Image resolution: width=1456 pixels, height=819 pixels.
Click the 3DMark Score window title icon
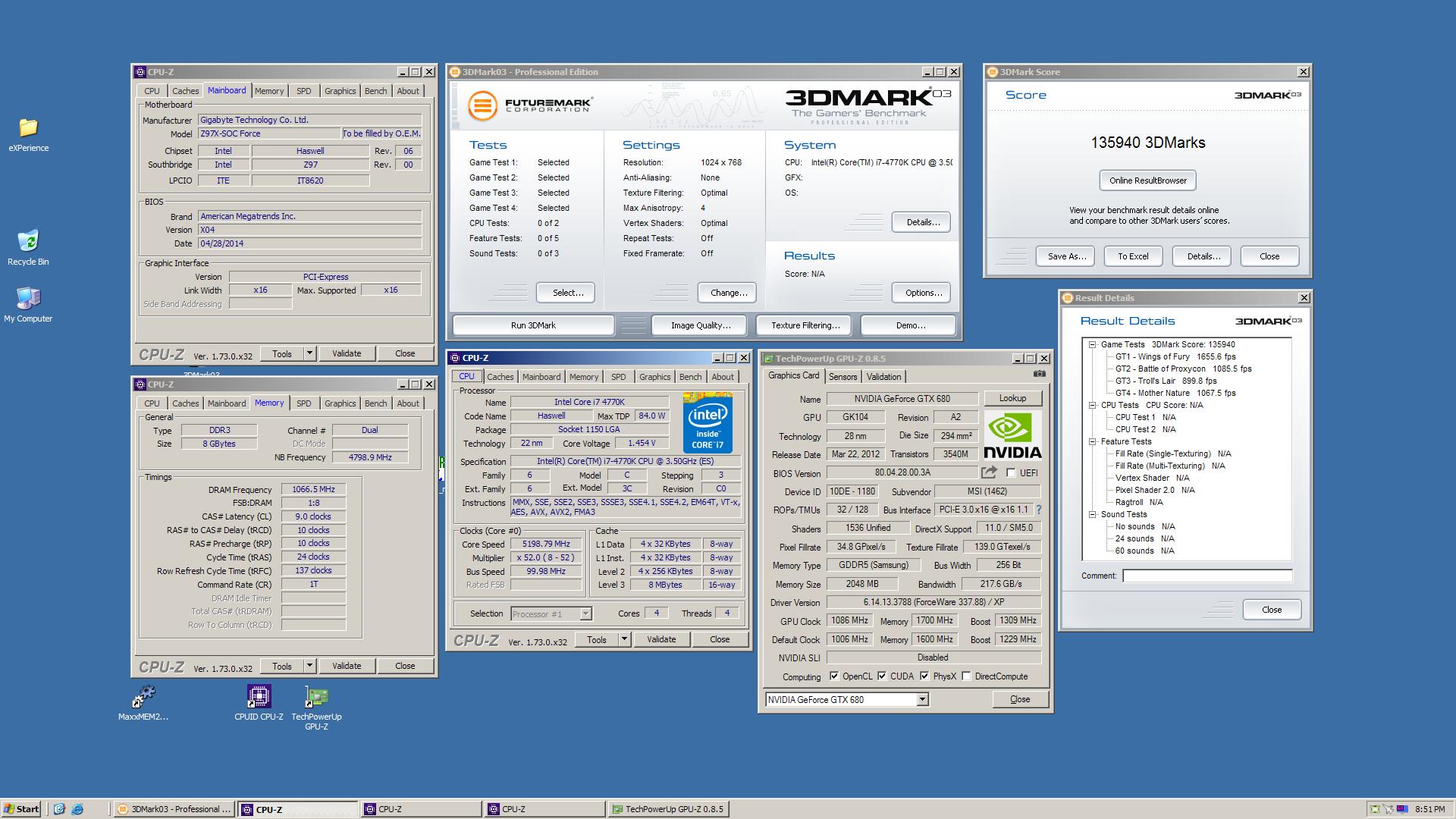(993, 72)
